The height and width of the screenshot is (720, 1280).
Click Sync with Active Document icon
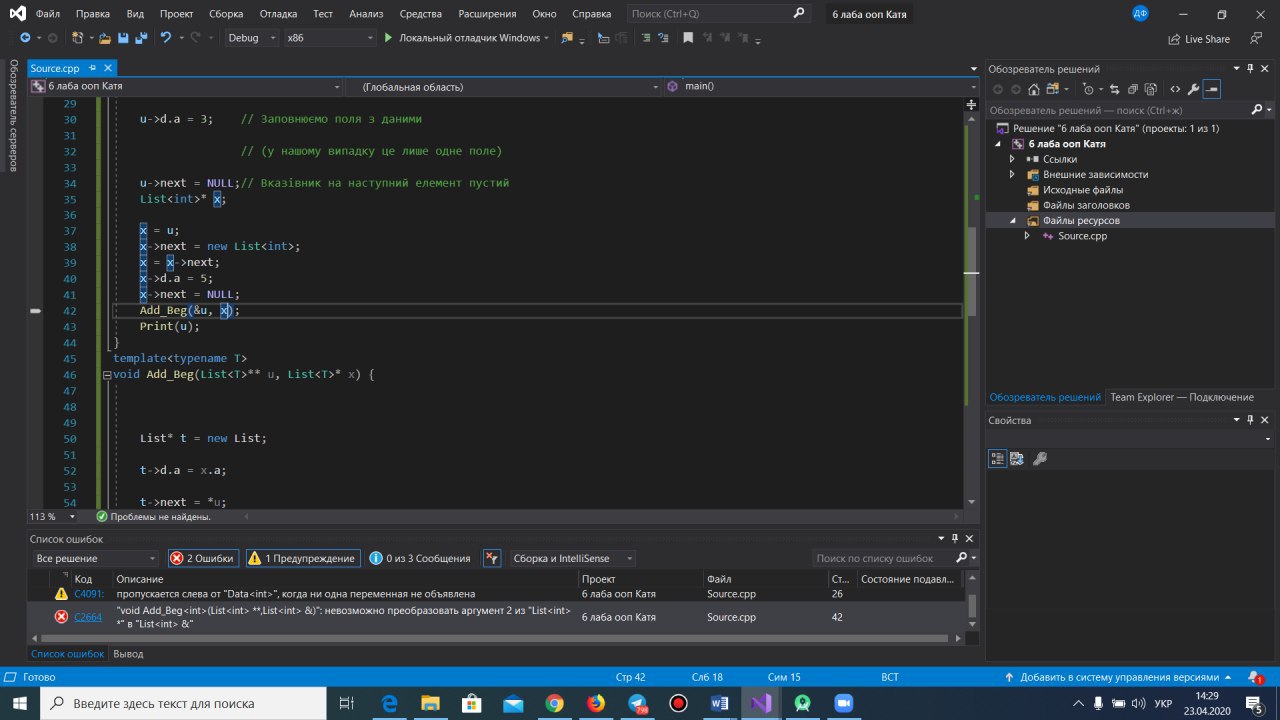1112,89
